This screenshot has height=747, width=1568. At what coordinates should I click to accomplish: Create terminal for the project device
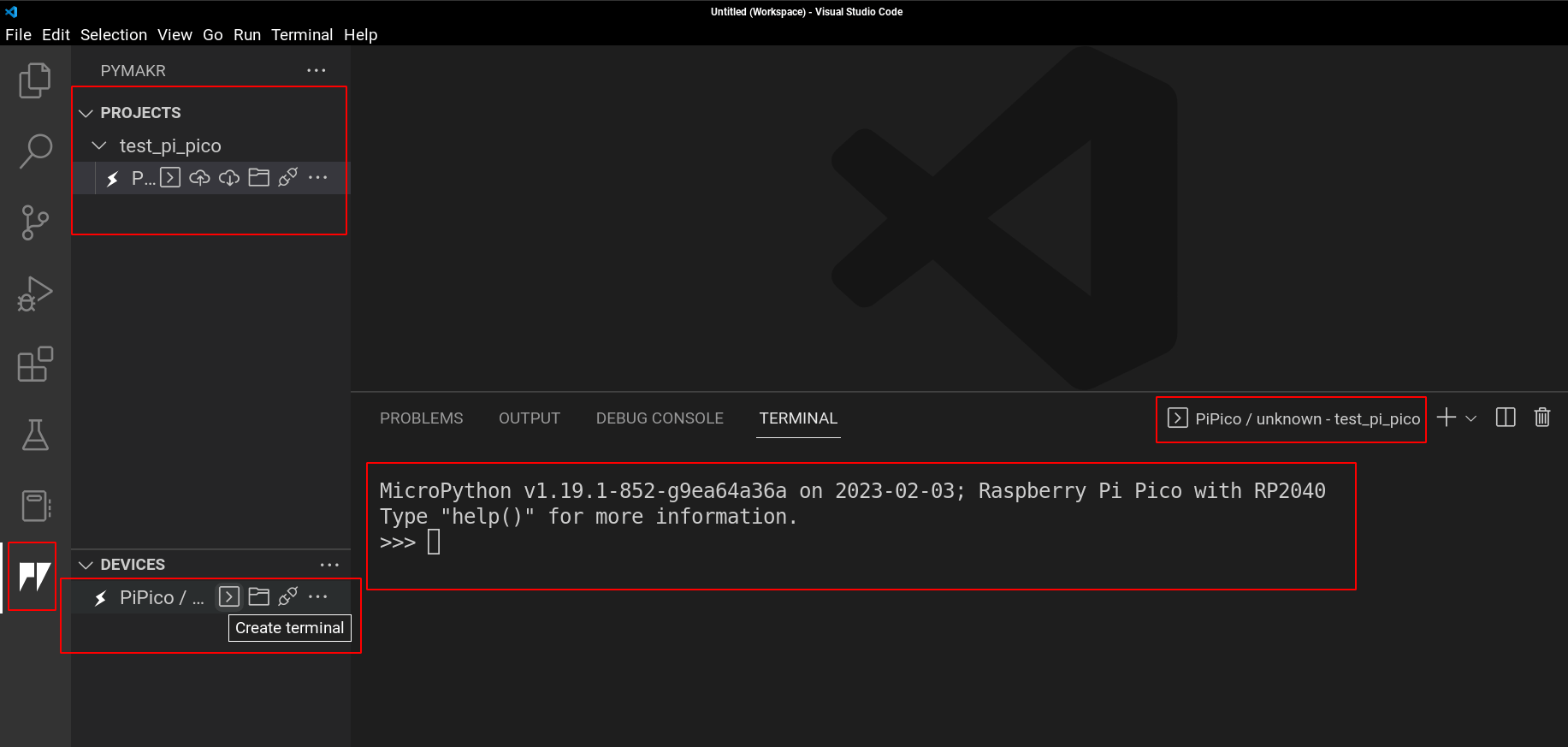click(x=170, y=177)
